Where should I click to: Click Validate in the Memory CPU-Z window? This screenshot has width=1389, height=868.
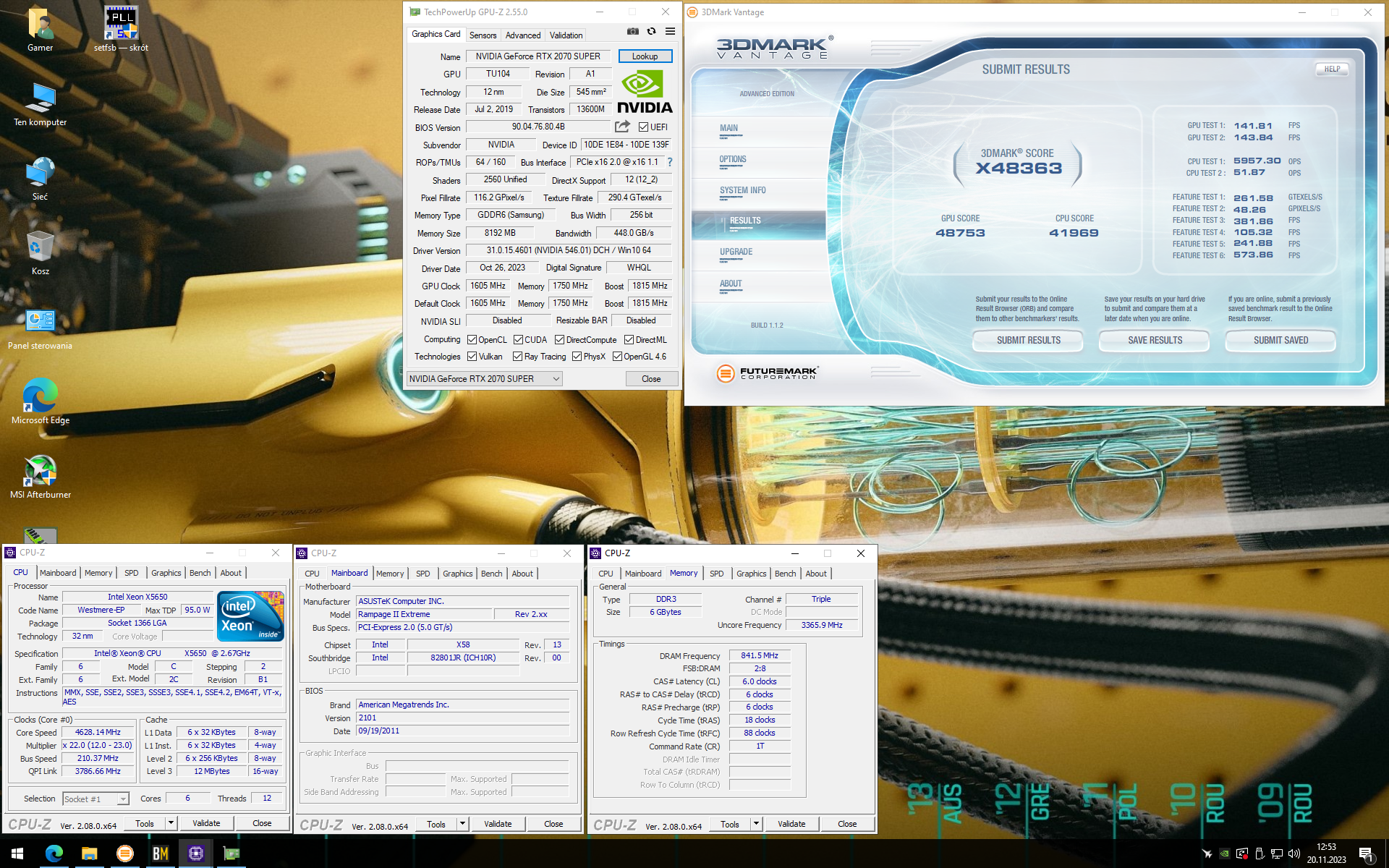tap(791, 824)
